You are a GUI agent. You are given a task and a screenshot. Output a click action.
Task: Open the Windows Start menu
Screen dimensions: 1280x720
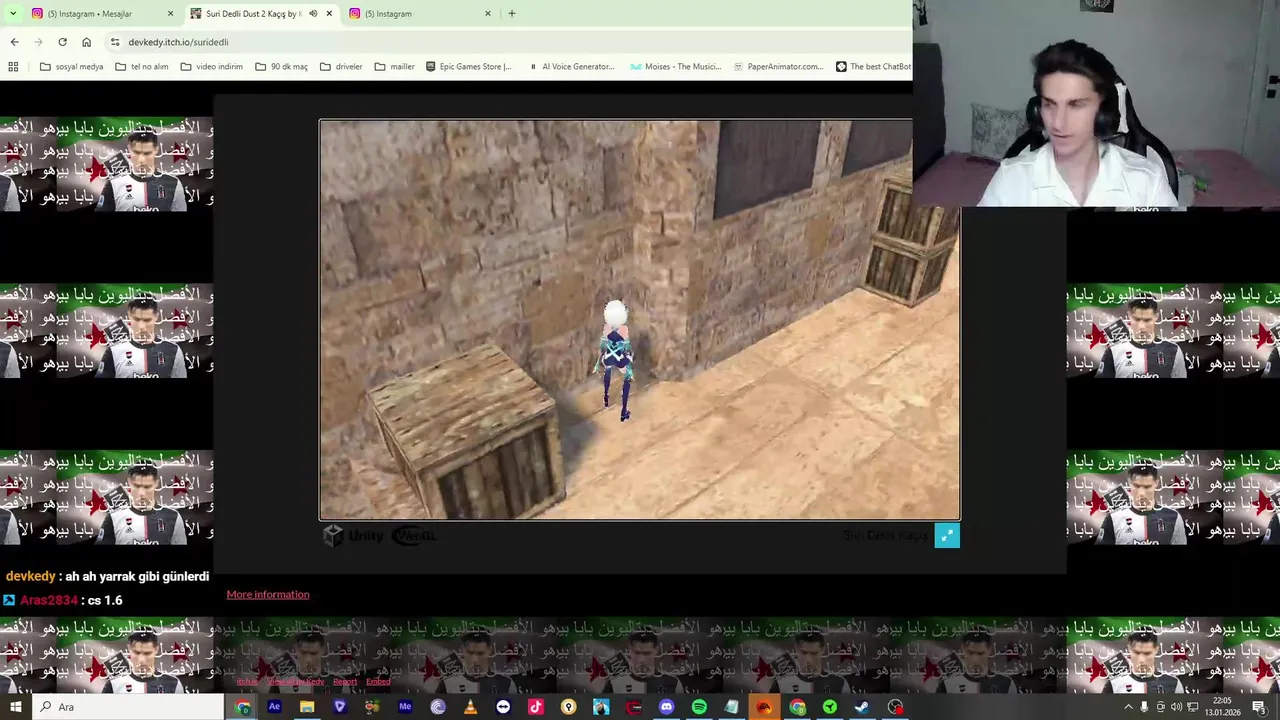click(x=15, y=707)
